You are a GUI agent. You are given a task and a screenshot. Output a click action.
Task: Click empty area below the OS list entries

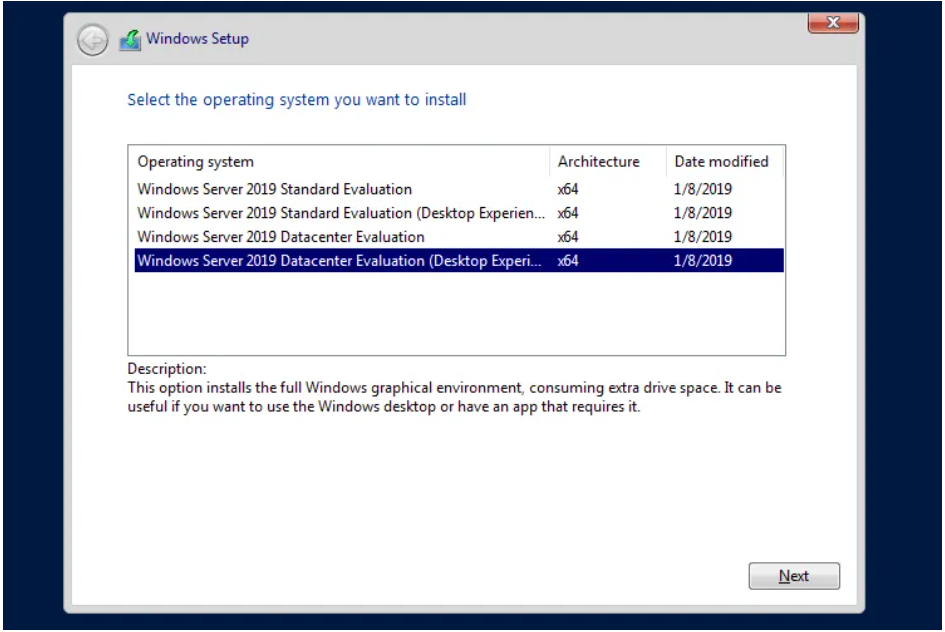click(x=456, y=313)
